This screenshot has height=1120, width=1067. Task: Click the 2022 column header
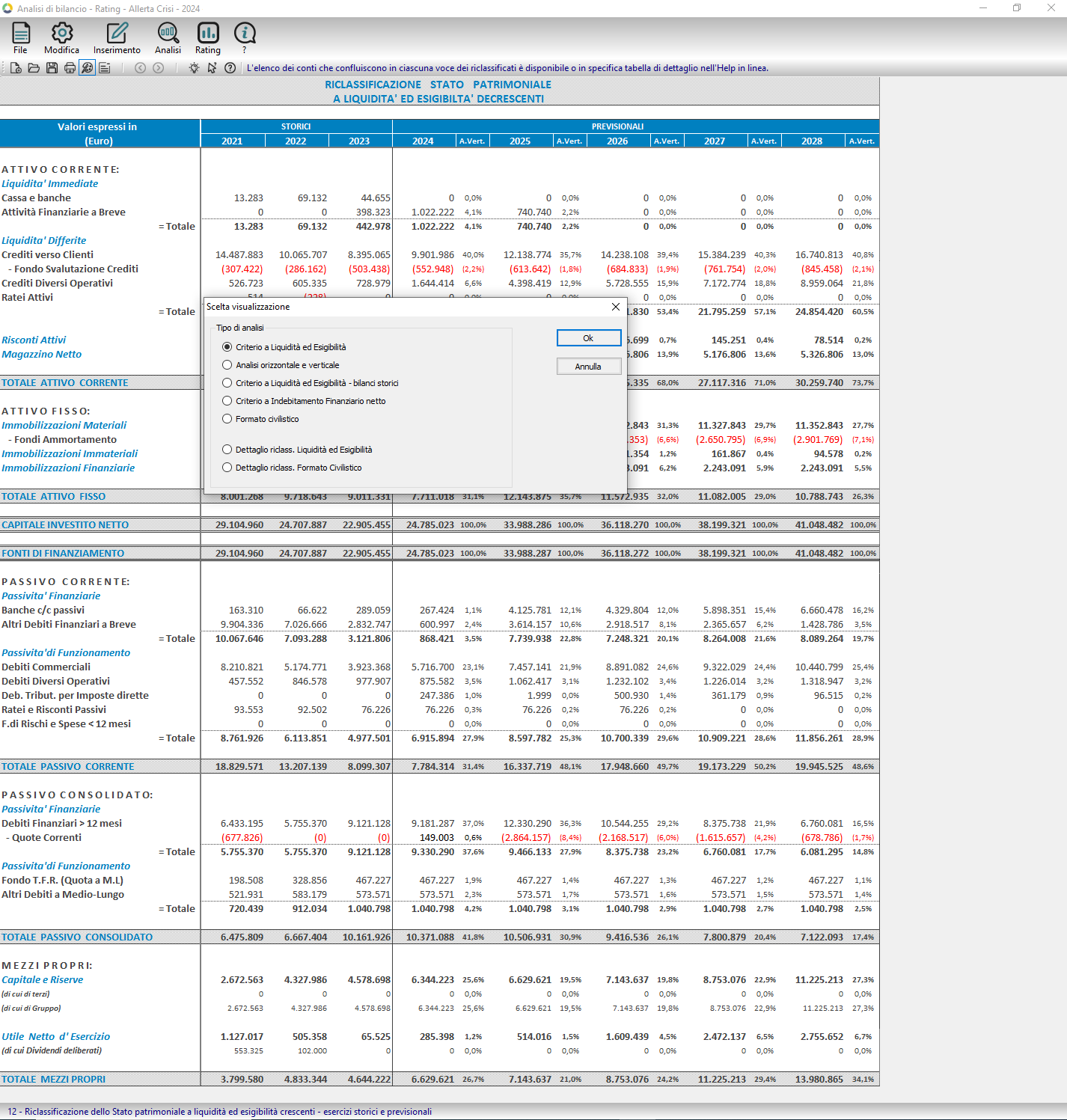pos(296,141)
